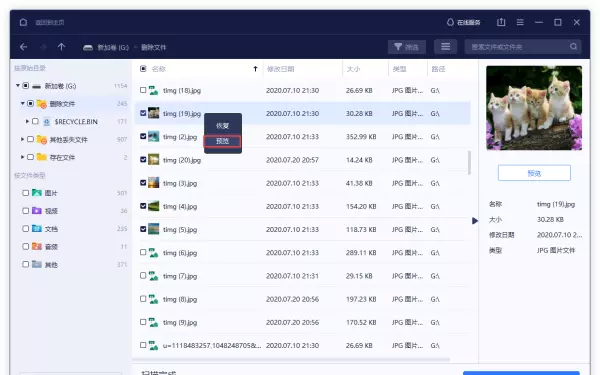Click the $RECYCLE.BIN recycle bin icon
This screenshot has height=375, width=600.
point(47,122)
